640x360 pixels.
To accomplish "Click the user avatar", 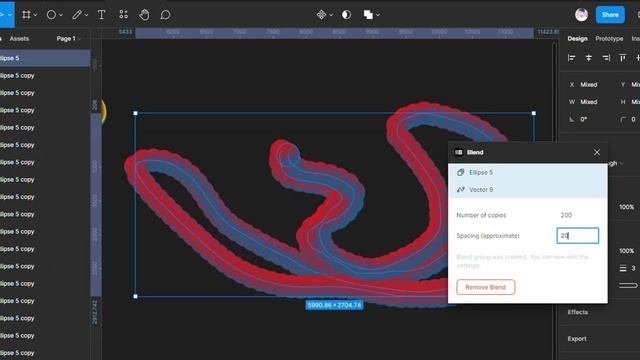I will pyautogui.click(x=582, y=15).
